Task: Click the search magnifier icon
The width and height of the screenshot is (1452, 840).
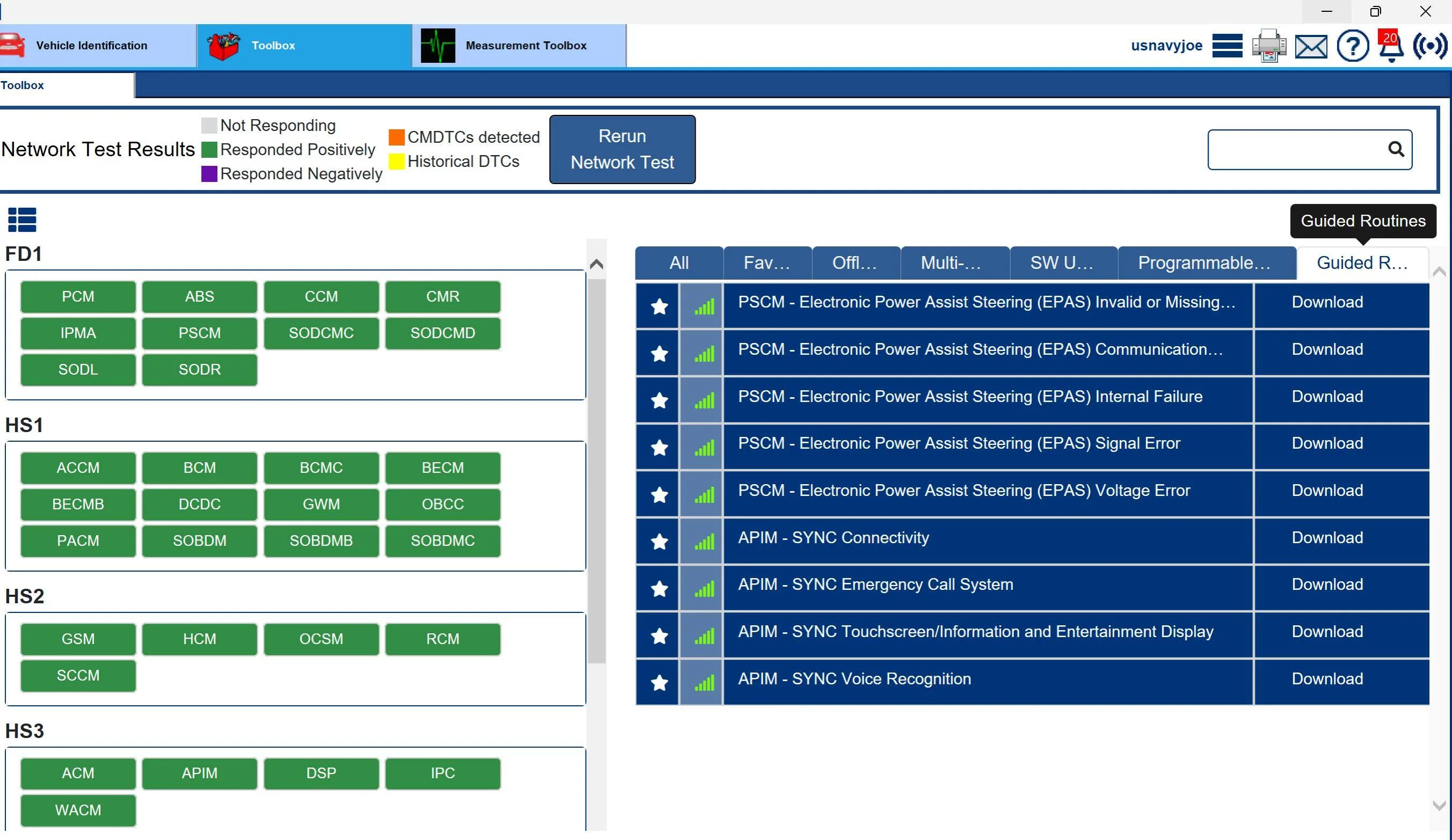Action: point(1396,149)
